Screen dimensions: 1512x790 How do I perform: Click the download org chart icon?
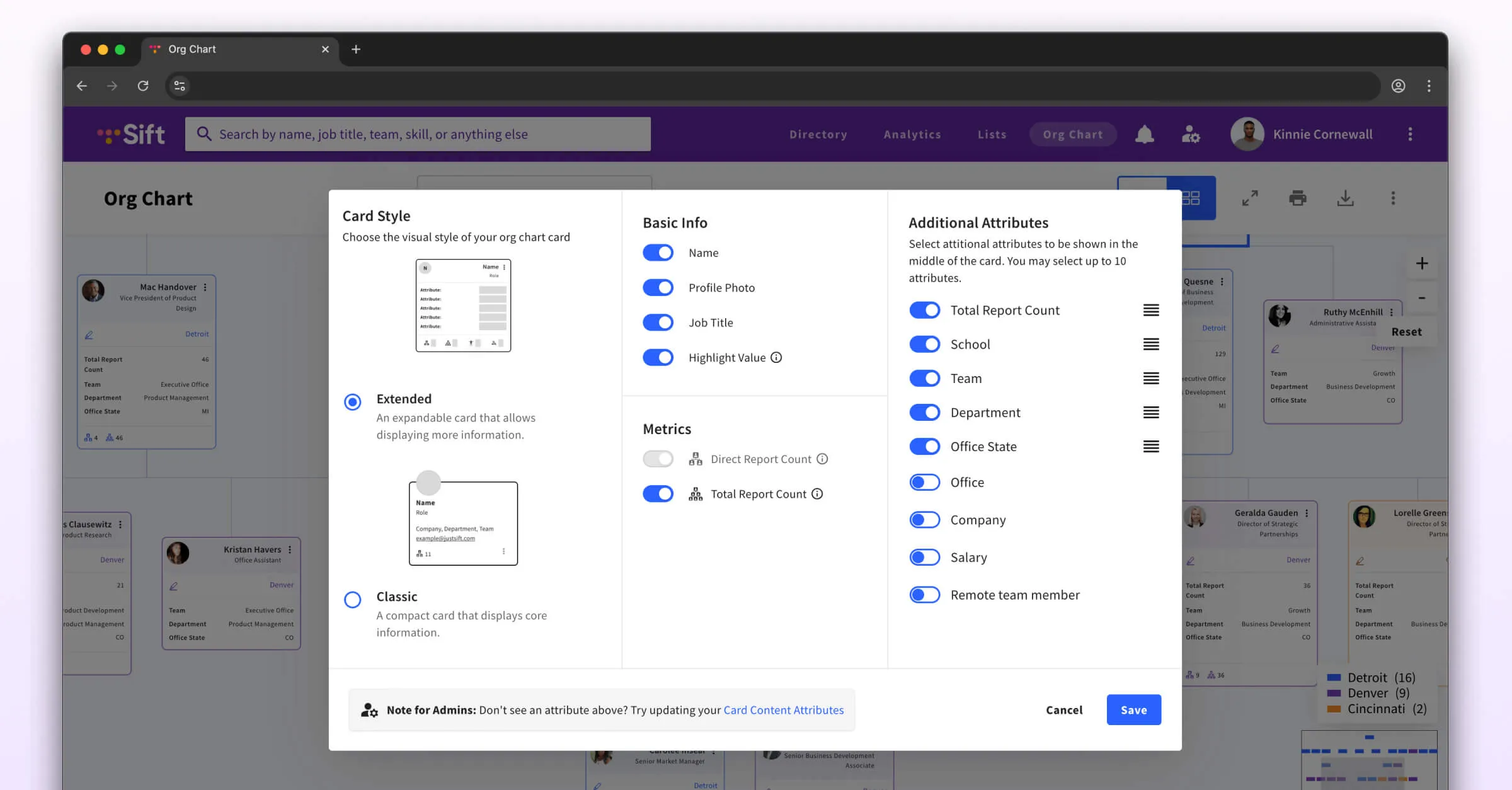[x=1345, y=198]
